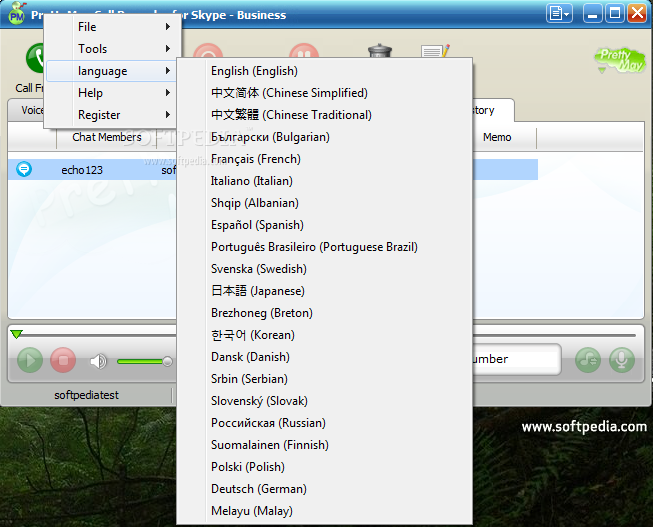Open the Help submenu

coord(112,92)
